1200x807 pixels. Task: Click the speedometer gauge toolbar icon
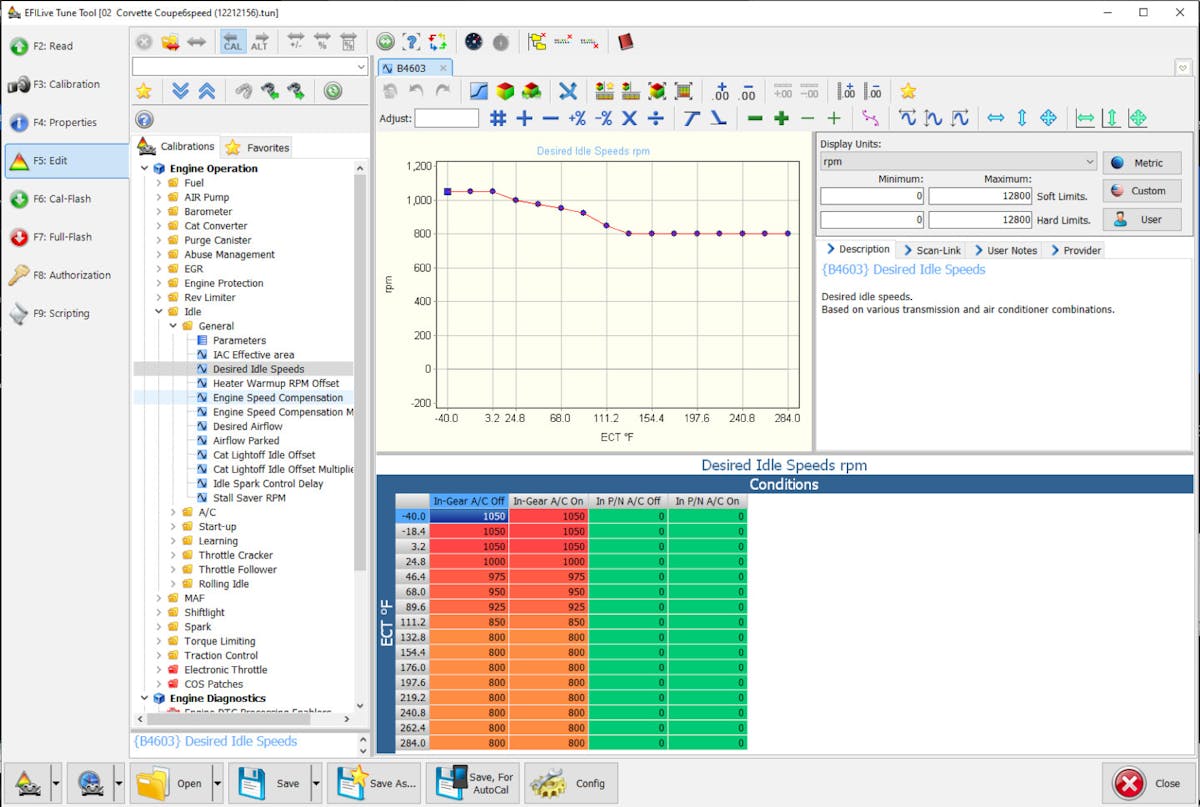click(x=474, y=42)
